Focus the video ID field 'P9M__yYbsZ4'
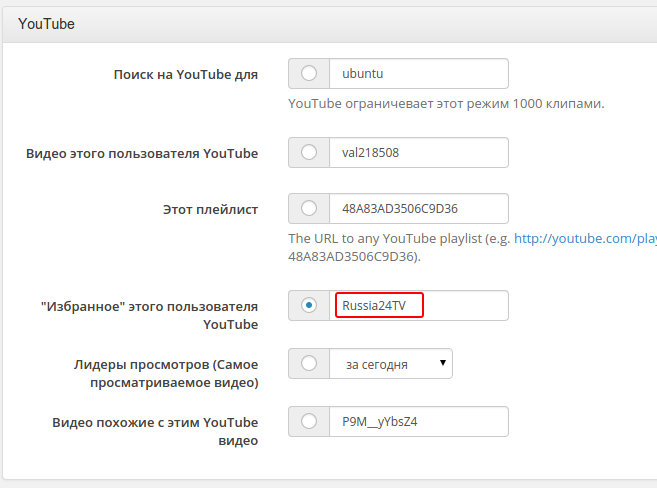Viewport: 657px width, 488px height. click(418, 421)
